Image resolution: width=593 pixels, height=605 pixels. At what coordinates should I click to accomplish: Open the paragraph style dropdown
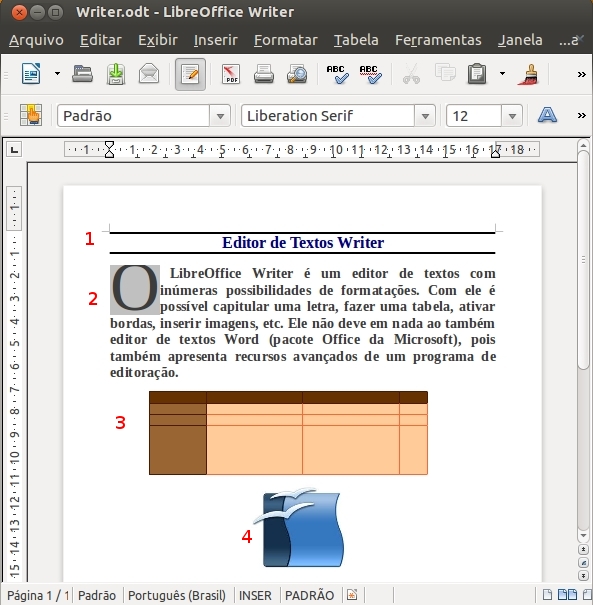[x=220, y=116]
